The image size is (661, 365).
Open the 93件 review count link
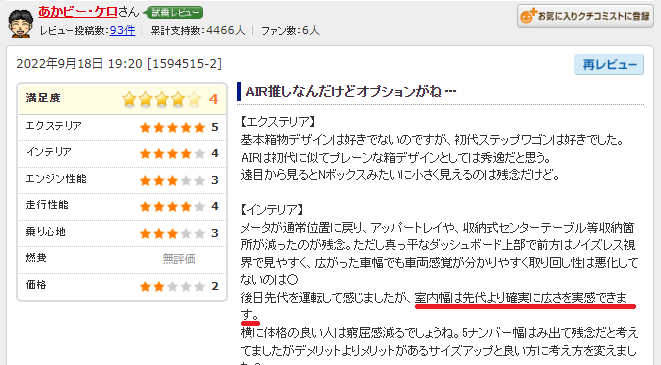click(x=122, y=30)
